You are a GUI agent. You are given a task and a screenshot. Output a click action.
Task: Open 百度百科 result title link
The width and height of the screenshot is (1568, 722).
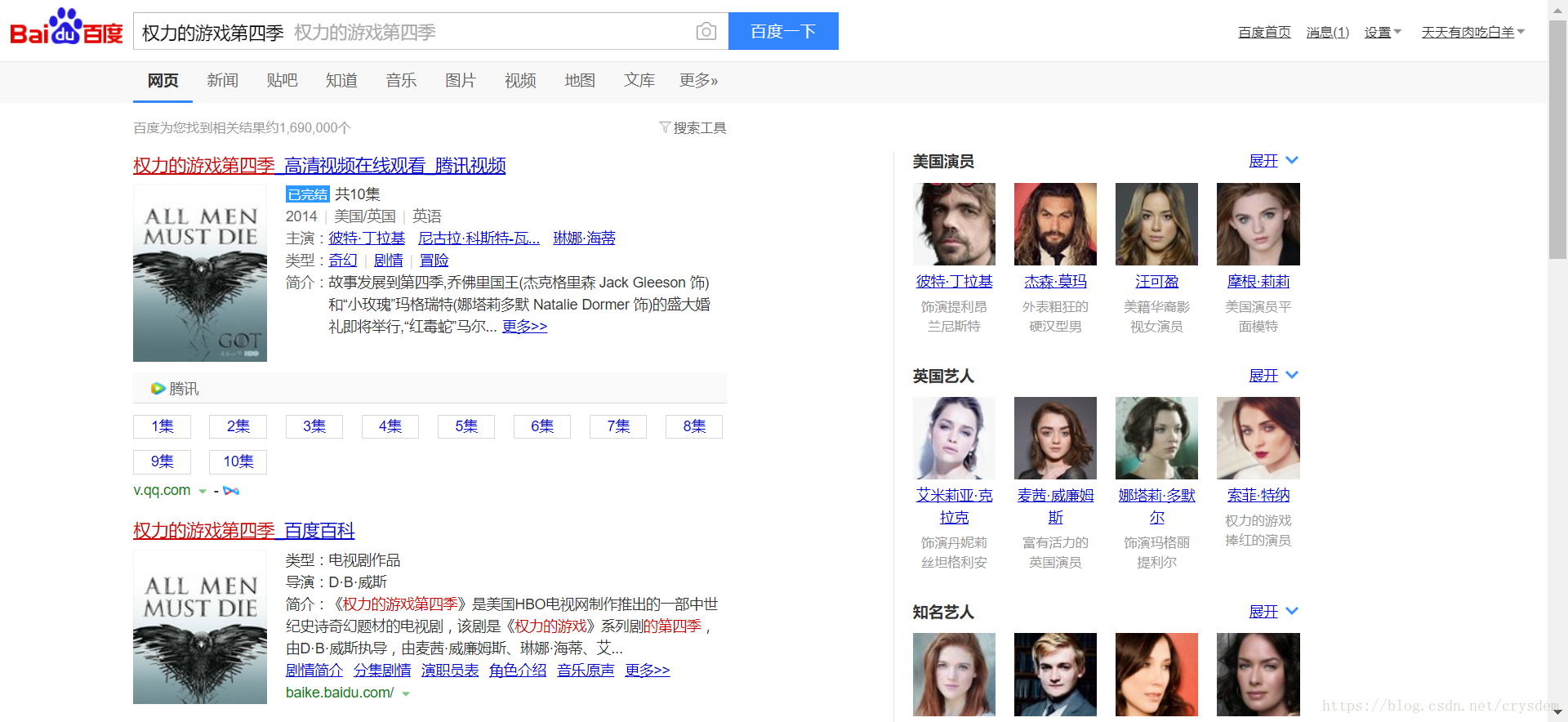point(244,531)
